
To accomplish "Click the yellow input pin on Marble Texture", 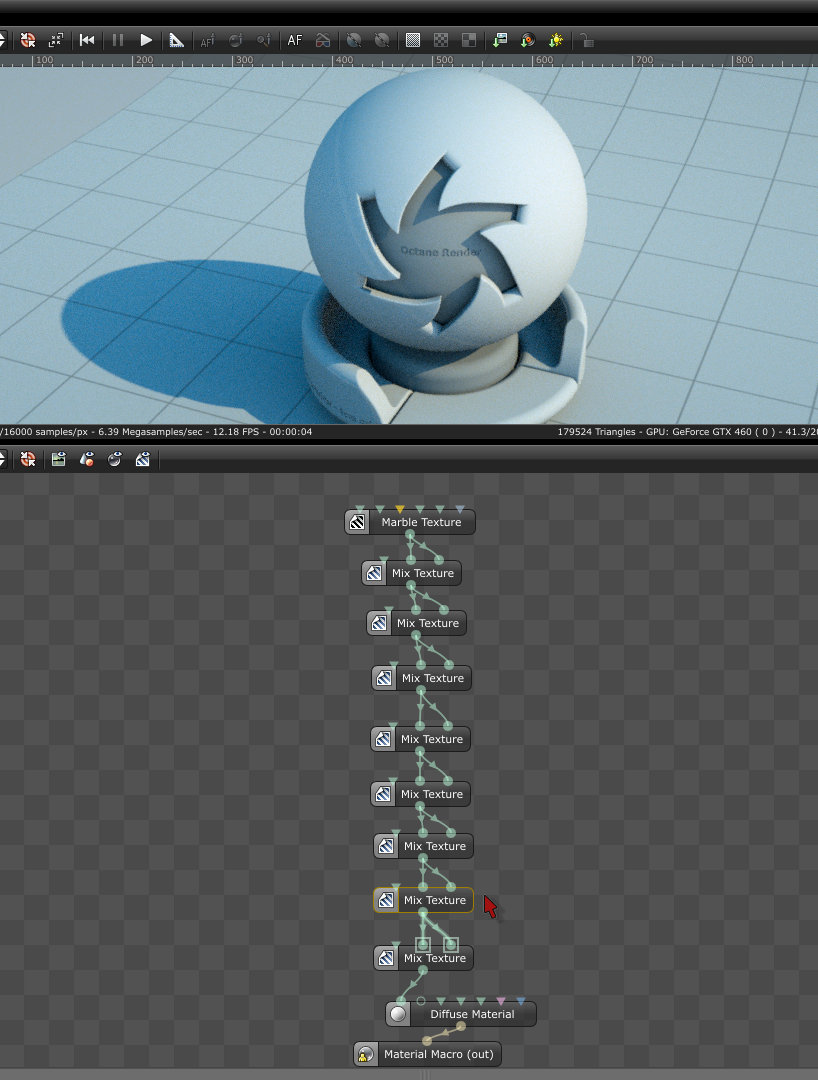I will (x=400, y=510).
